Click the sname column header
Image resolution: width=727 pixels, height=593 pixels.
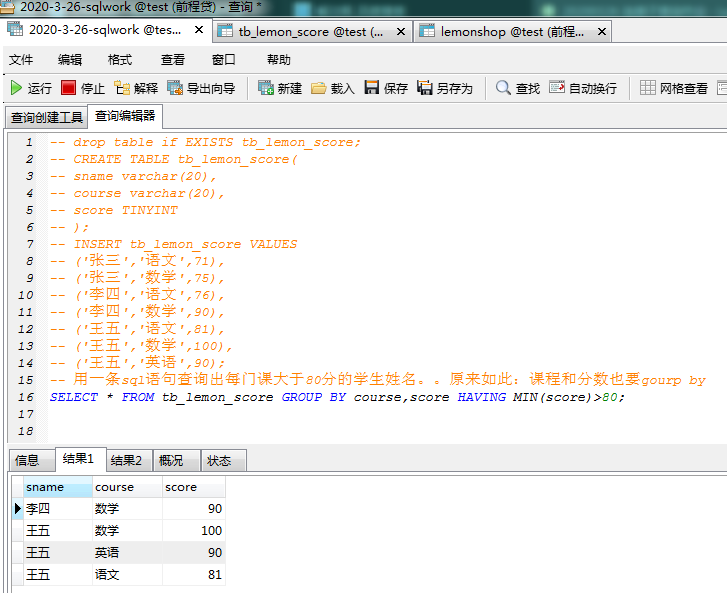point(56,487)
